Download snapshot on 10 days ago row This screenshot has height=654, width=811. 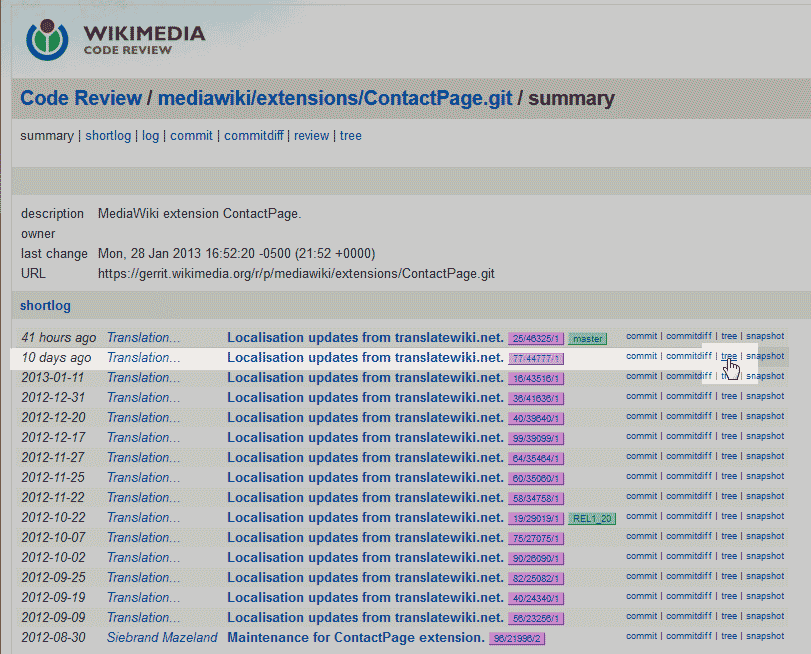click(765, 356)
